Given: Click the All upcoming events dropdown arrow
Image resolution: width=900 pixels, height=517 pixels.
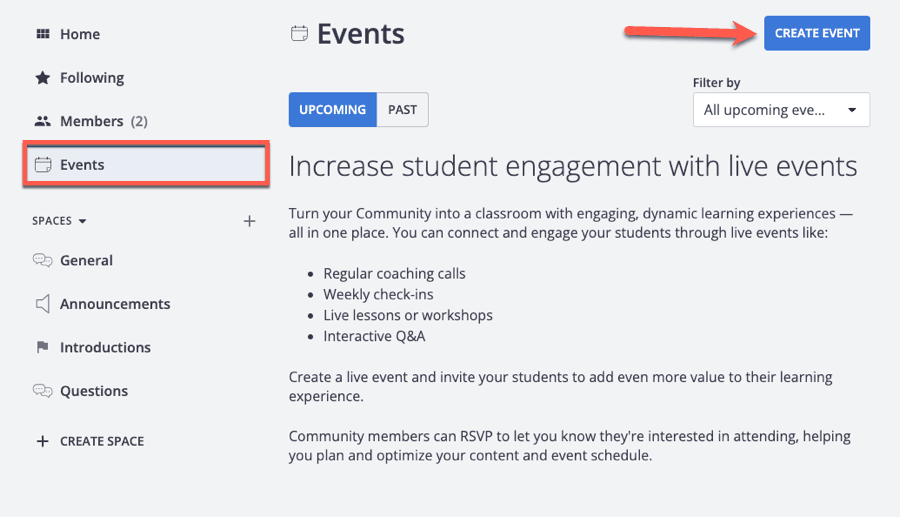Looking at the screenshot, I should pyautogui.click(x=851, y=110).
